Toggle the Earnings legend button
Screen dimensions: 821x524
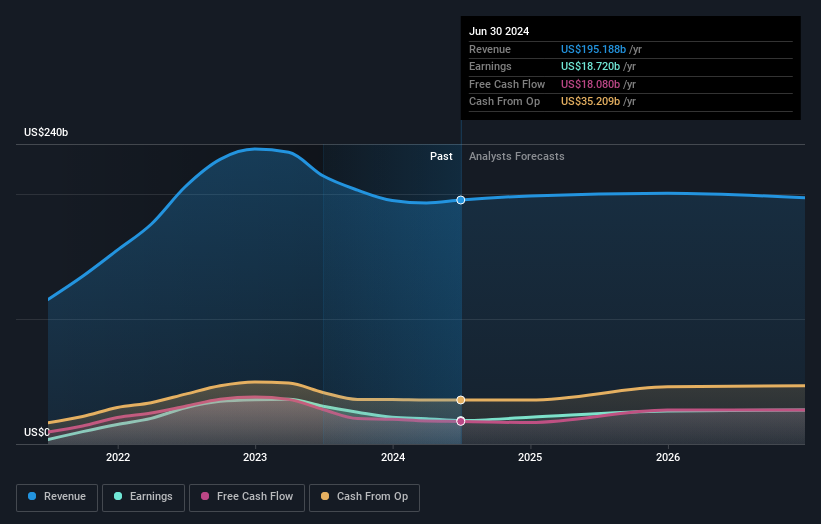pos(143,497)
